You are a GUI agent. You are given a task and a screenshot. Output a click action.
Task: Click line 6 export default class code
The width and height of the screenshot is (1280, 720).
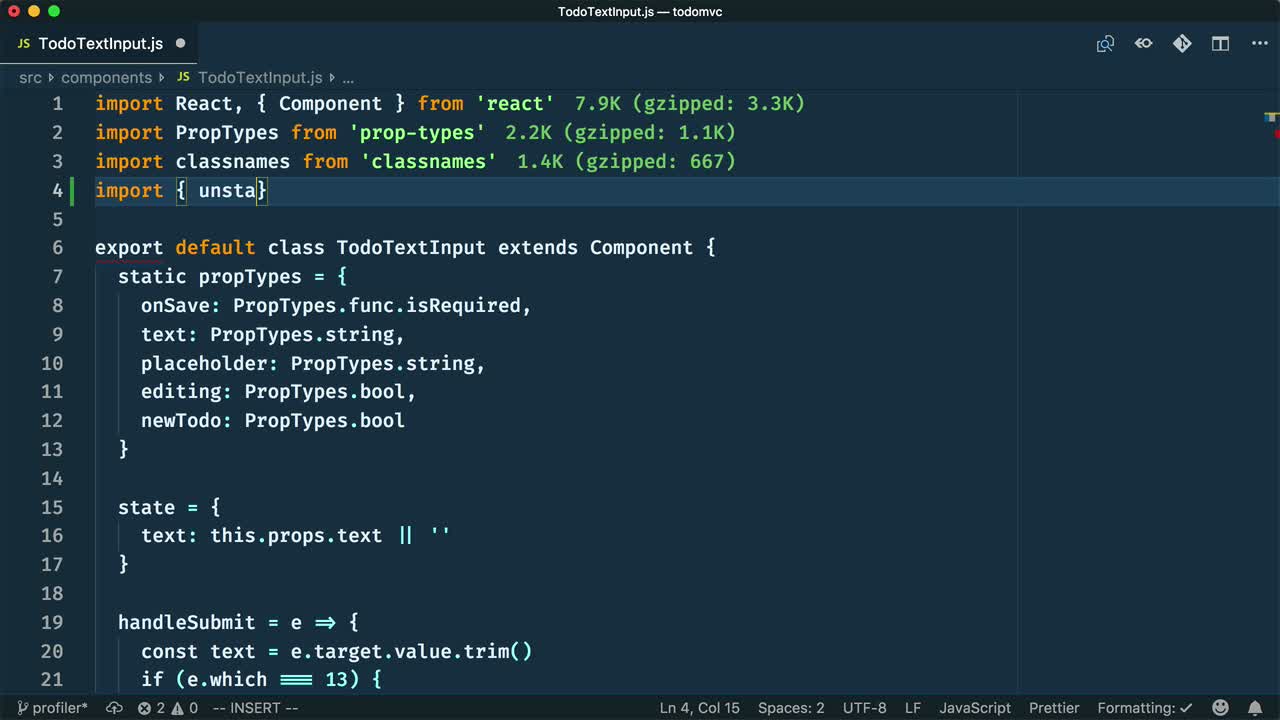[x=405, y=248]
